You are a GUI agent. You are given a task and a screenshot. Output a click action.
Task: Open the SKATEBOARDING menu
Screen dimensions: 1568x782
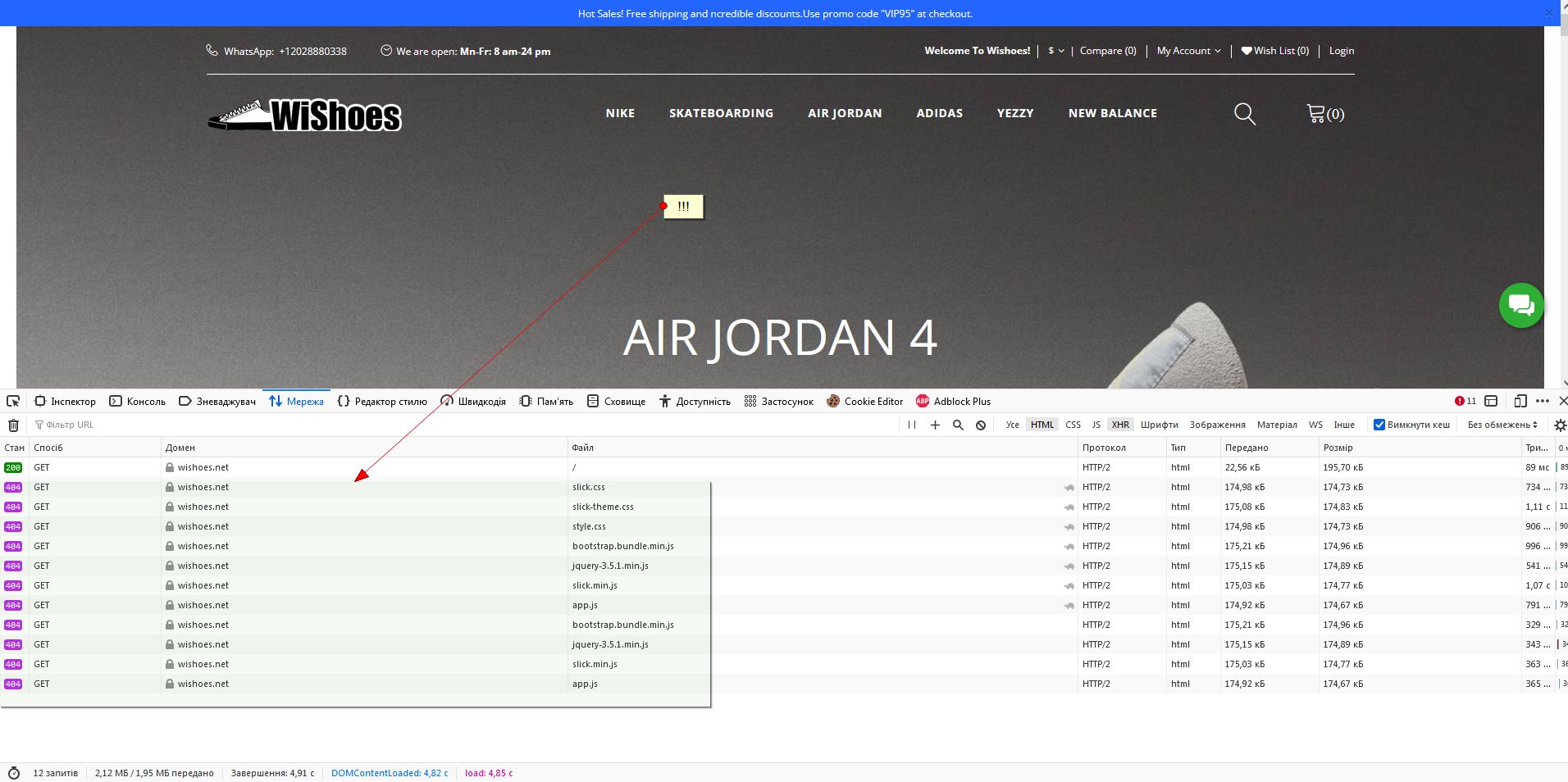pyautogui.click(x=721, y=113)
